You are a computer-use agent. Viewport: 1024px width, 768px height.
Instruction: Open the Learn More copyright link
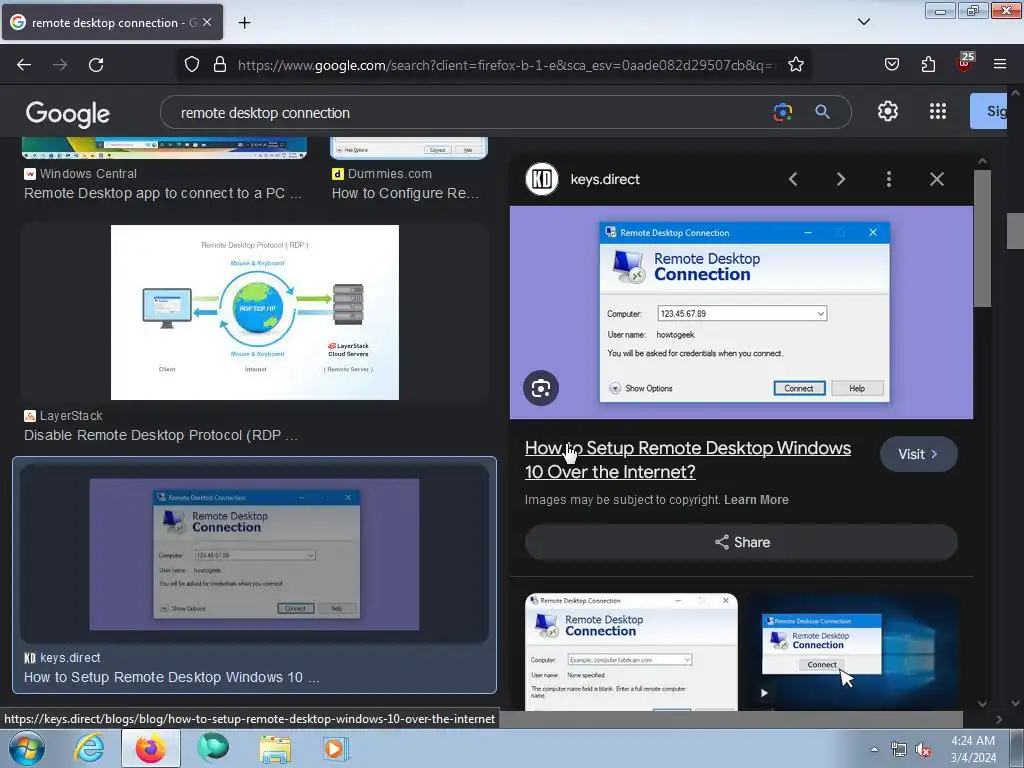click(756, 500)
